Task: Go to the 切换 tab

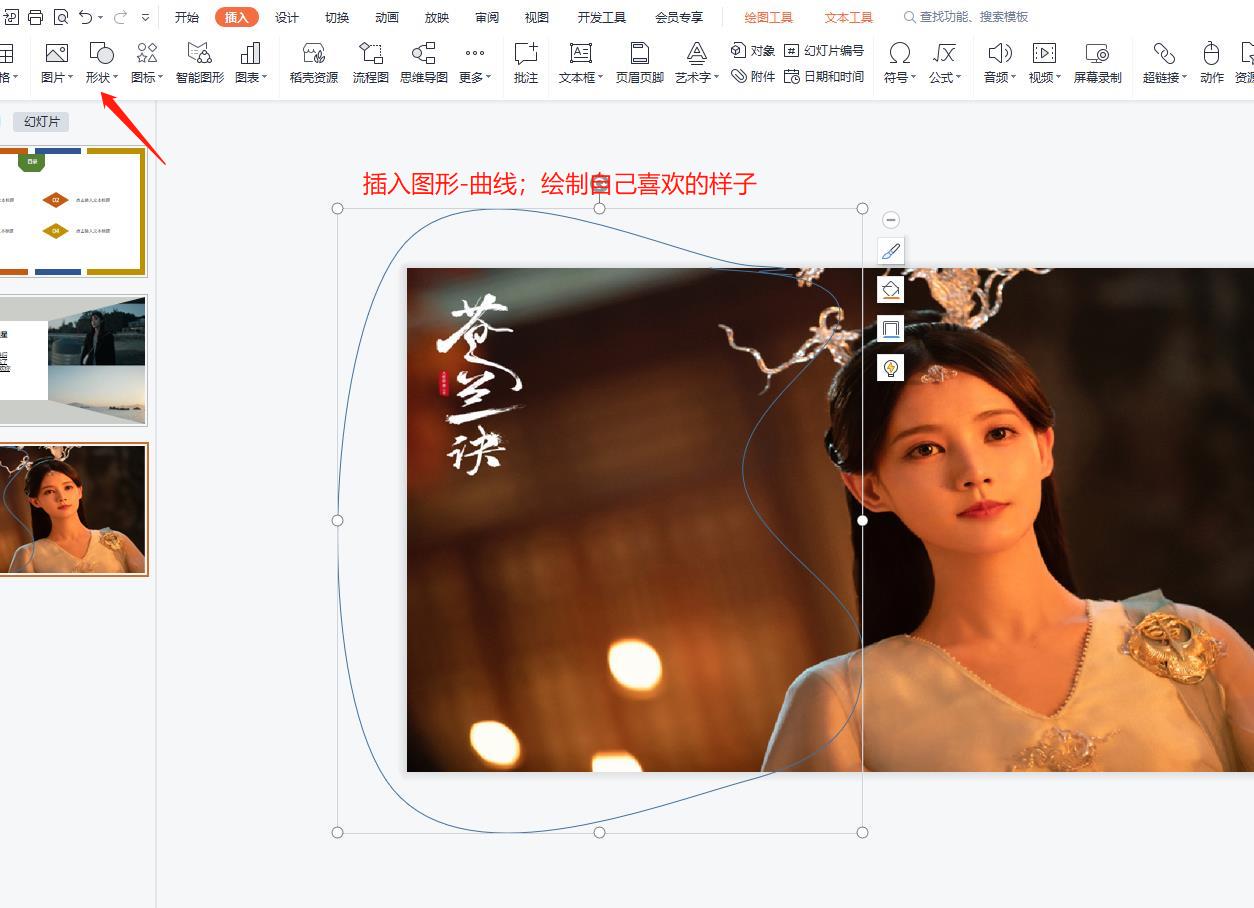Action: 337,17
